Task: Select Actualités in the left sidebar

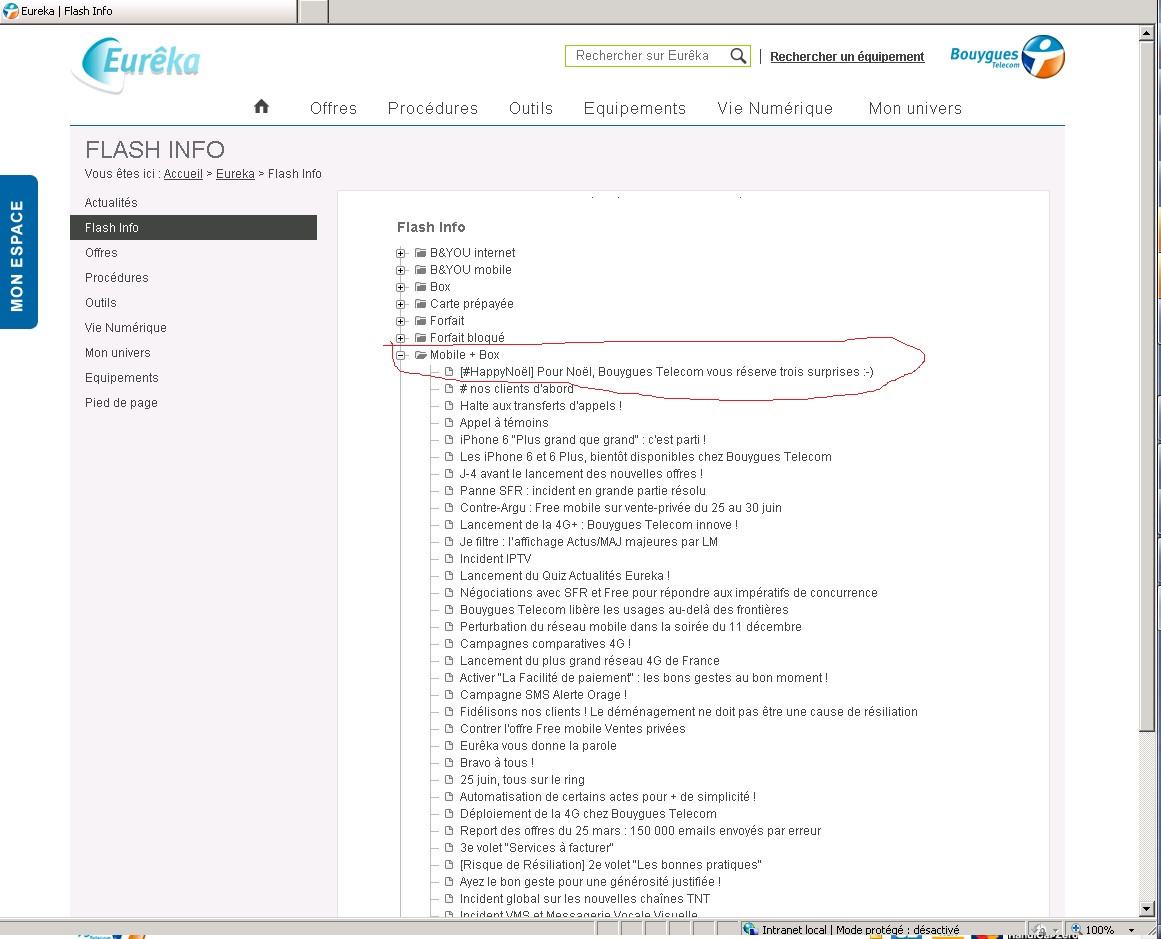Action: (x=111, y=202)
